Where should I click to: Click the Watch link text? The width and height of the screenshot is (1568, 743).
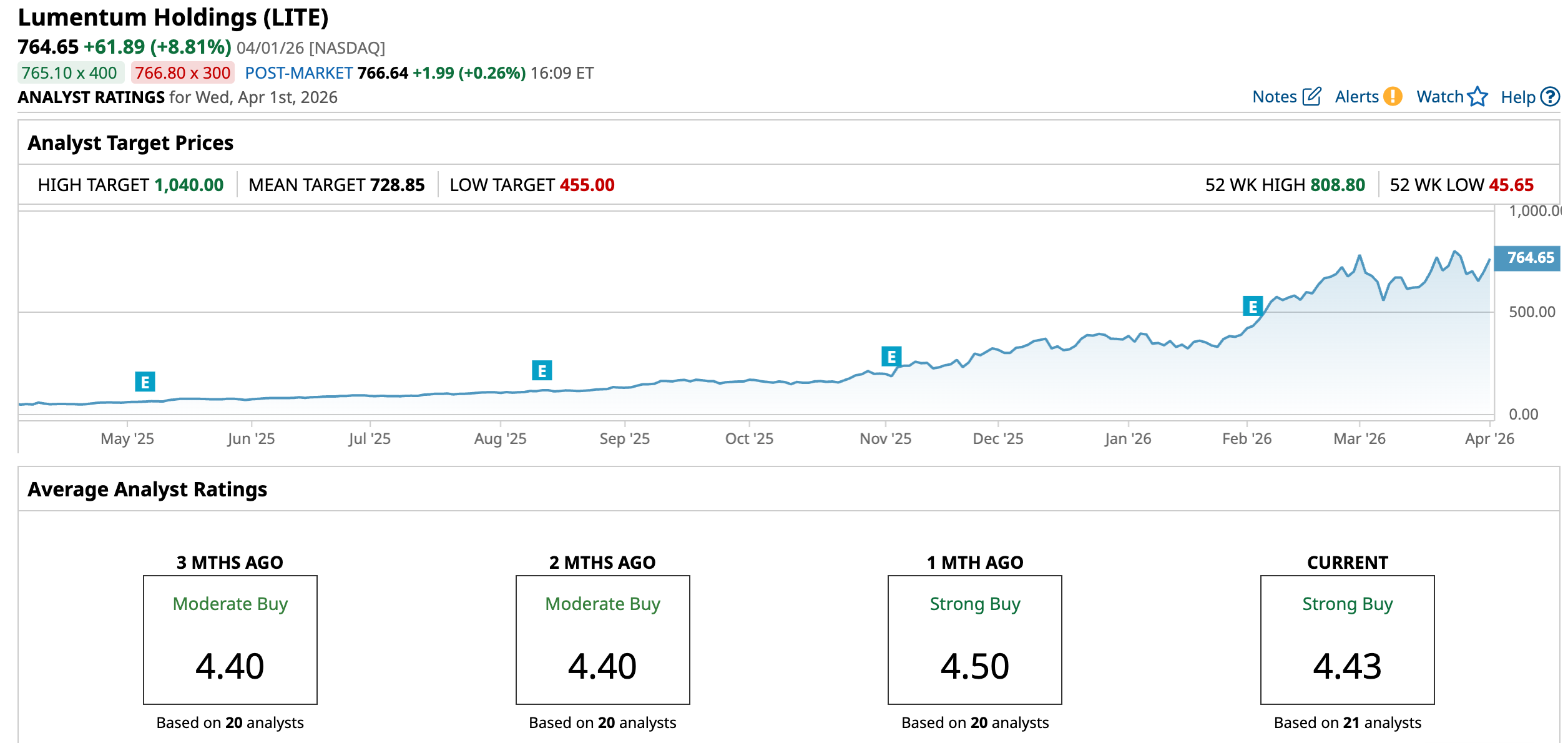[1439, 97]
